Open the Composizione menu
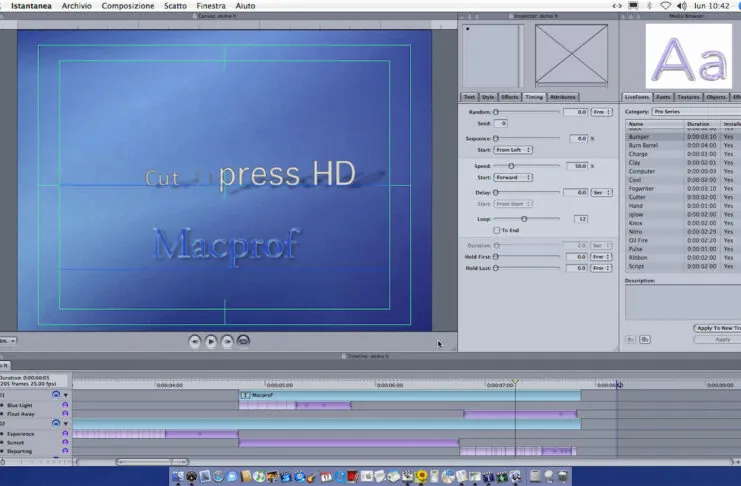The height and width of the screenshot is (486, 741). tap(128, 6)
